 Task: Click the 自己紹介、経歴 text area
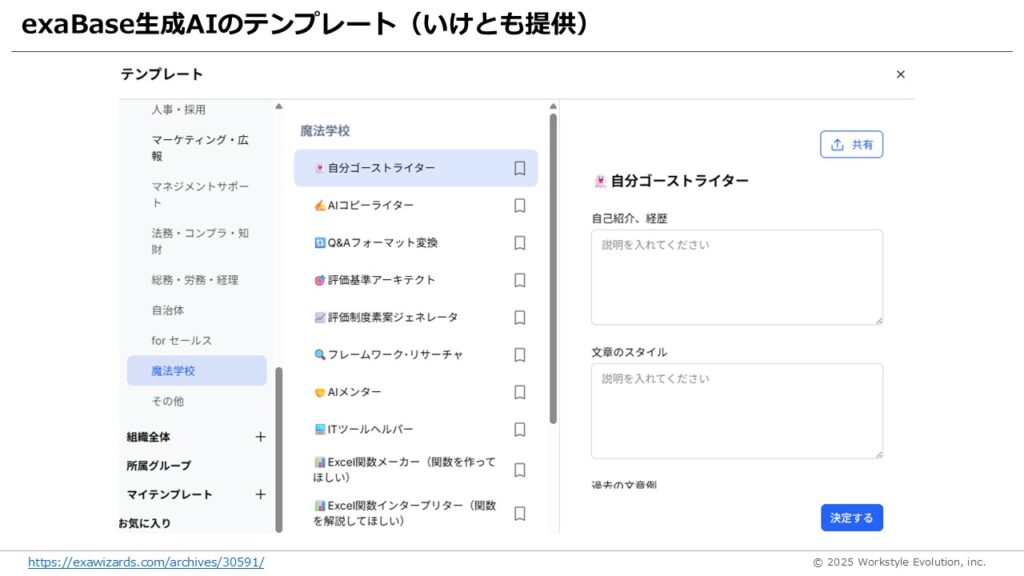737,277
